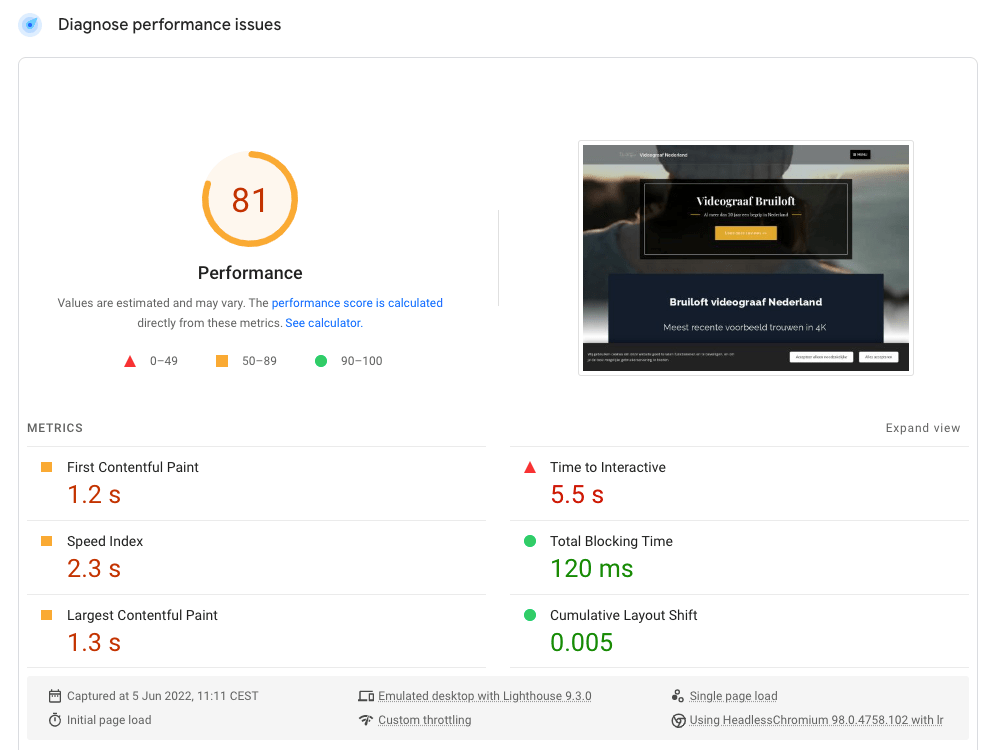Open the performance score is calculated link
The height and width of the screenshot is (750, 993).
click(357, 303)
